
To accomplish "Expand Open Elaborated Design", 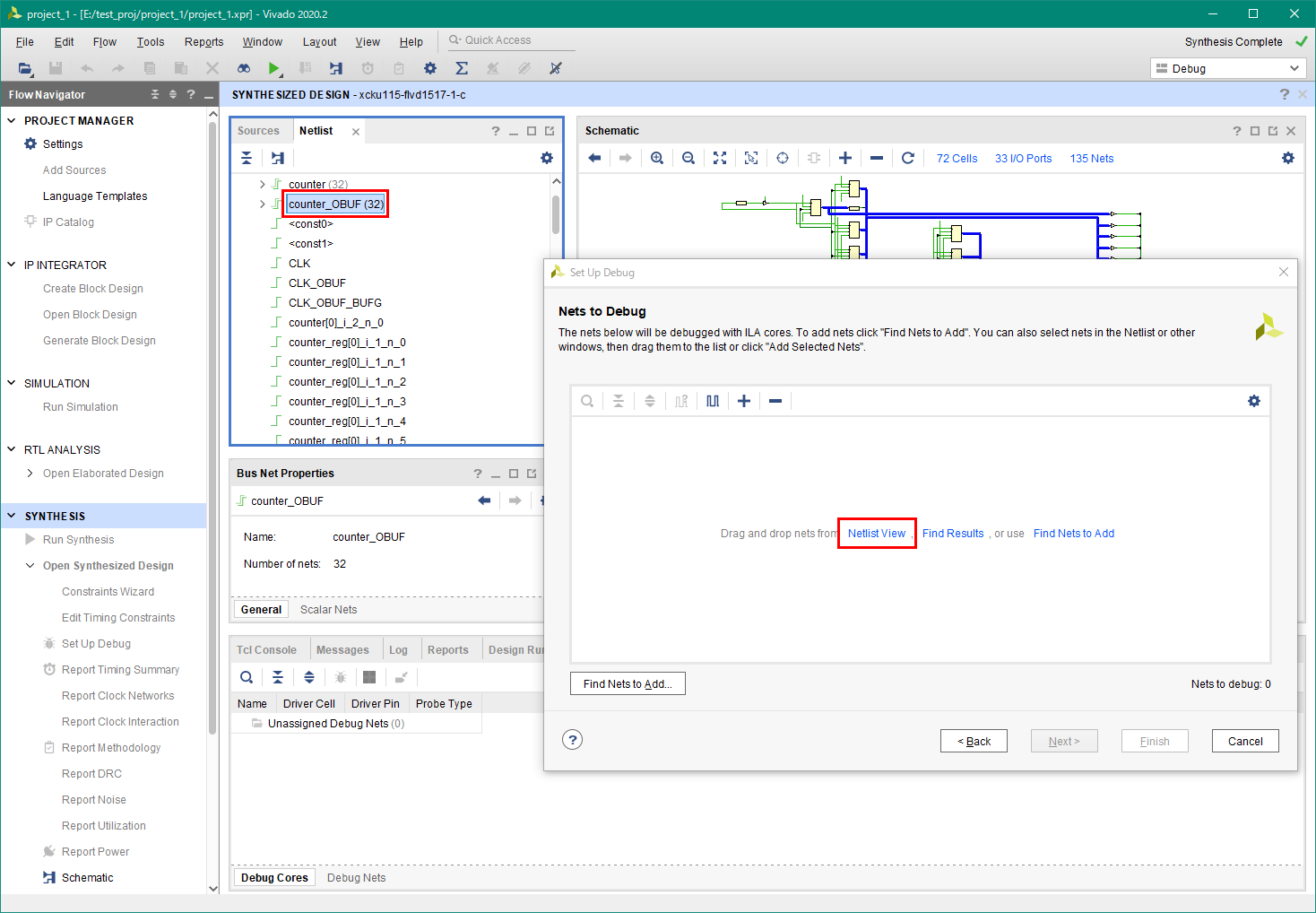I will point(30,473).
